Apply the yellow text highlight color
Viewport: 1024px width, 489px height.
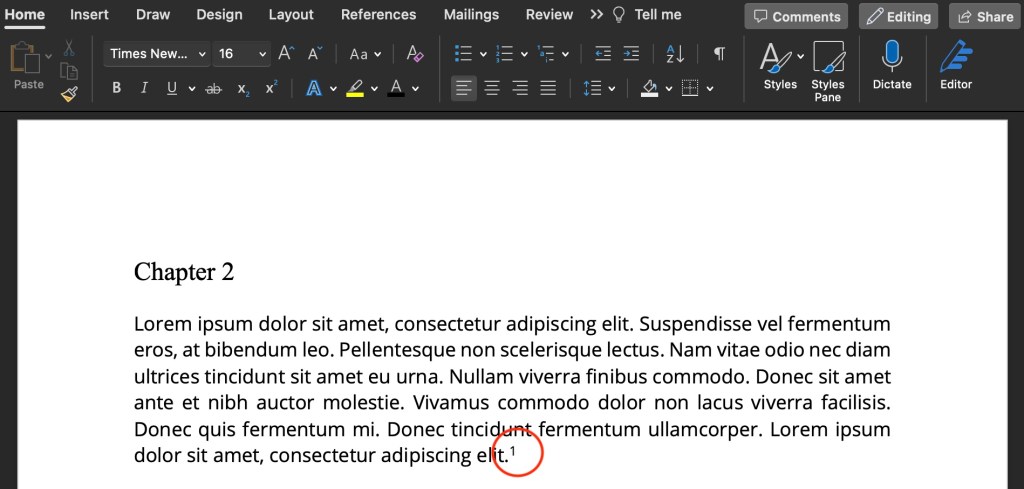coord(355,88)
